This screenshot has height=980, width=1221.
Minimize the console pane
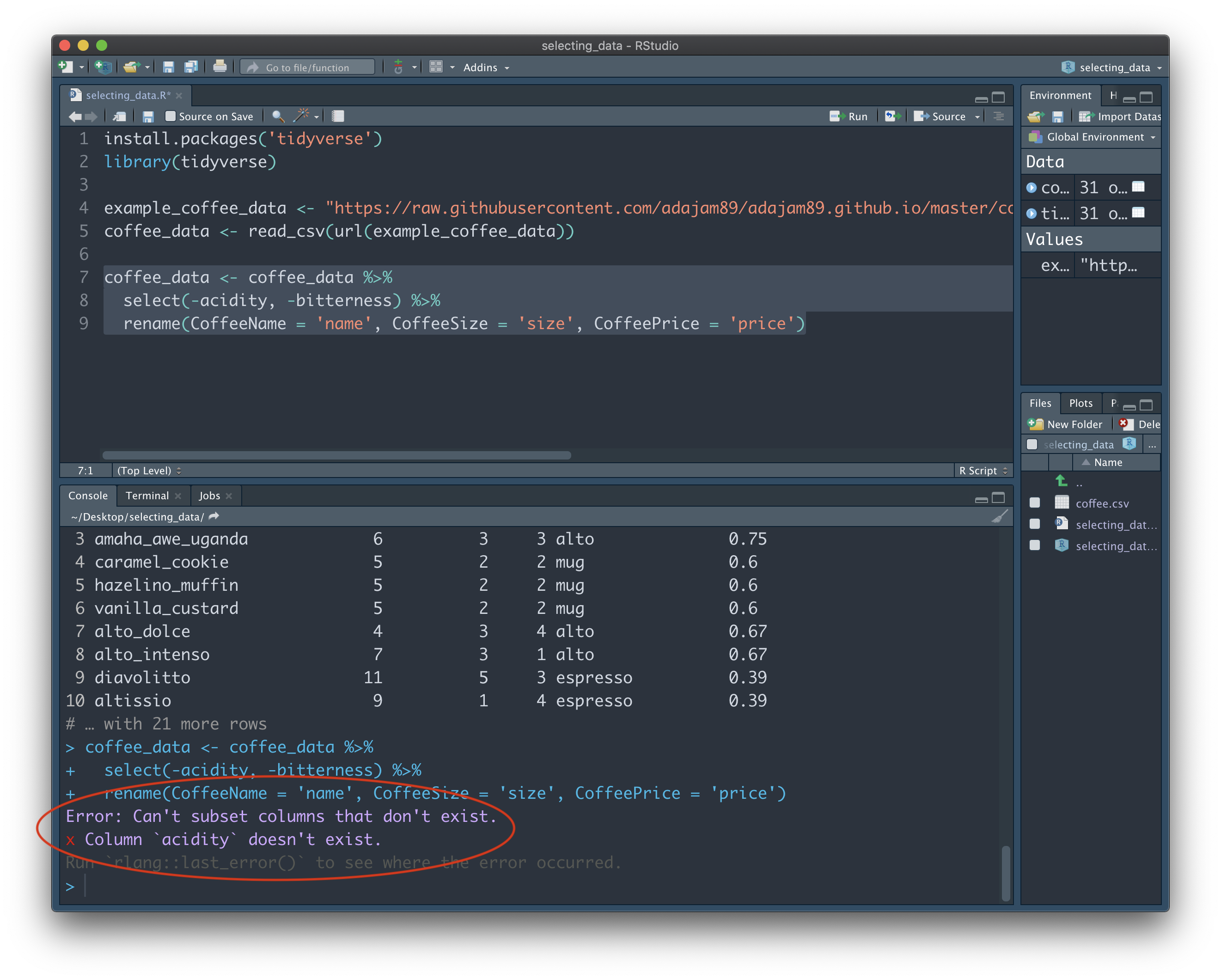pyautogui.click(x=982, y=499)
